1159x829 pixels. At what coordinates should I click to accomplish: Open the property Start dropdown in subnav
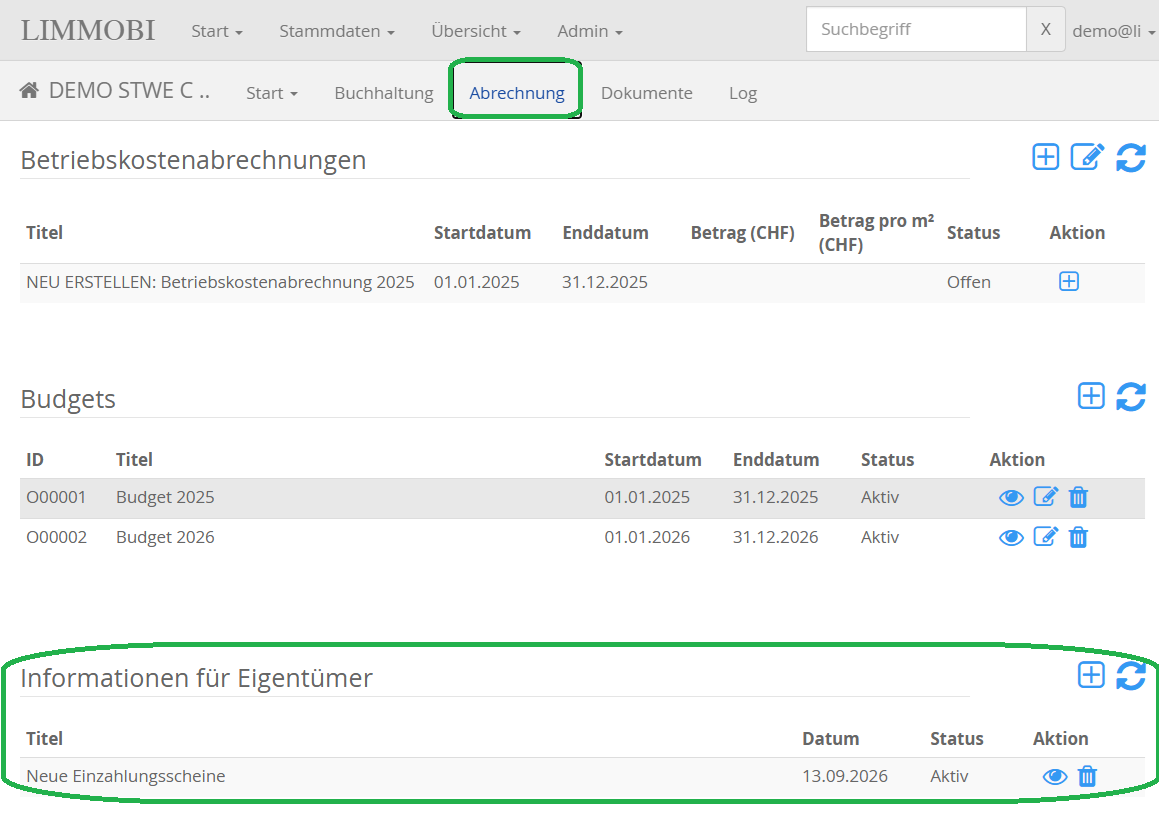pyautogui.click(x=271, y=93)
